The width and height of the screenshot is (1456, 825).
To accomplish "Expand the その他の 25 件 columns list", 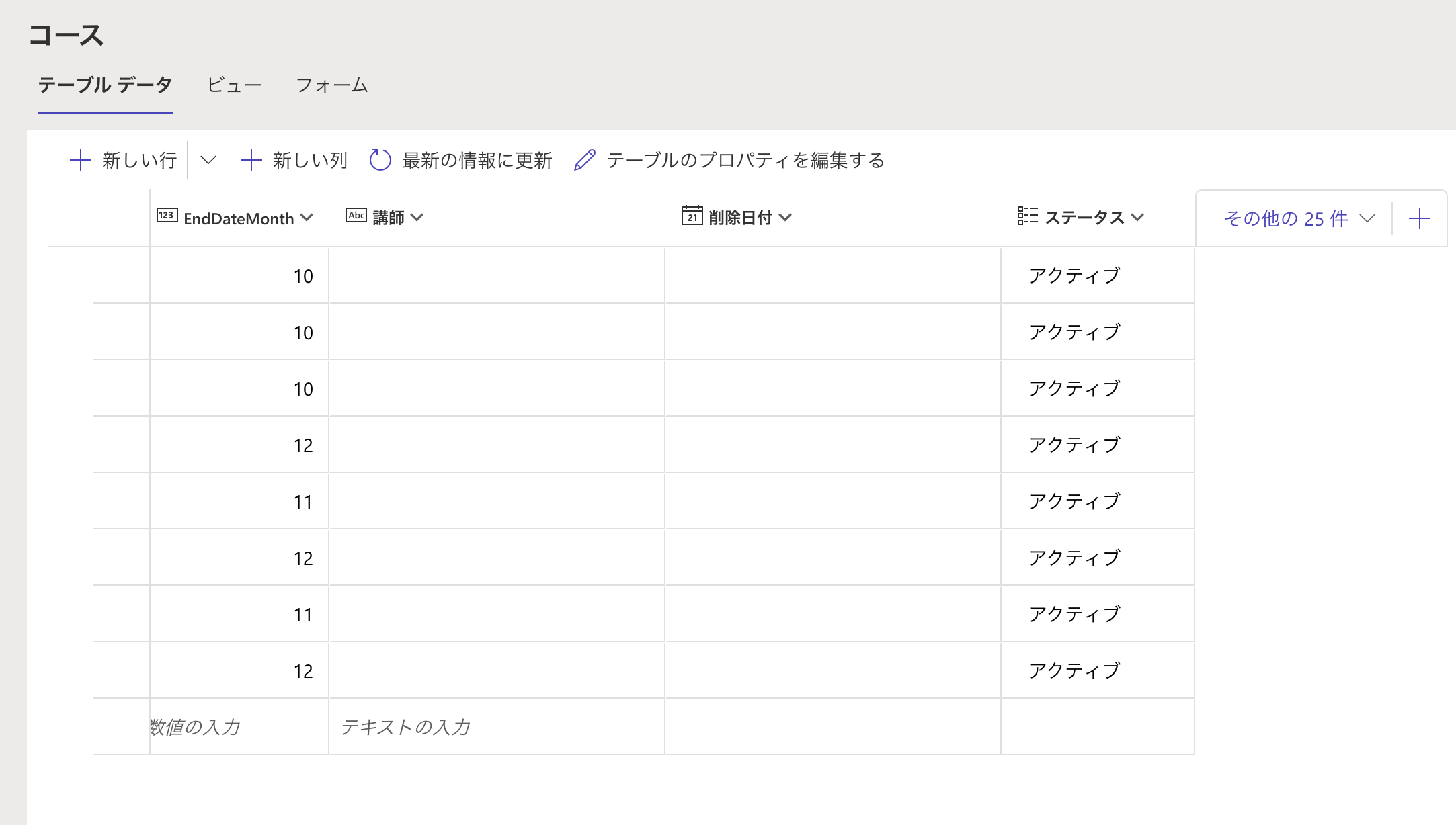I will tap(1299, 218).
